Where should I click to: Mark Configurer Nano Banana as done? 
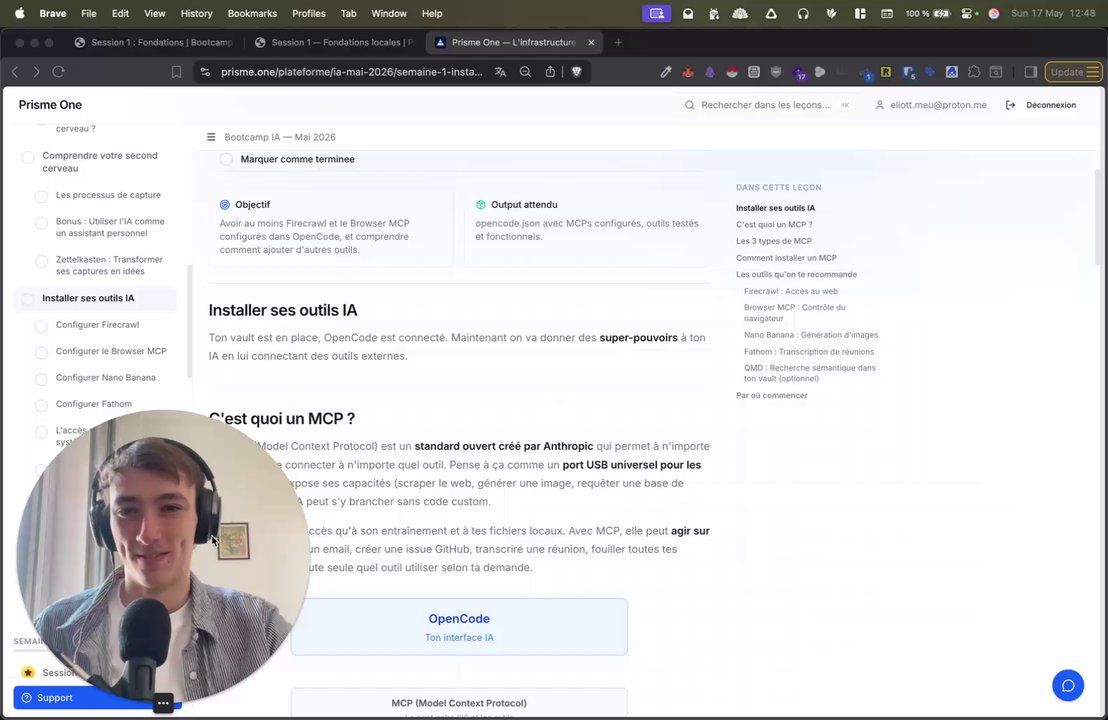(41, 379)
